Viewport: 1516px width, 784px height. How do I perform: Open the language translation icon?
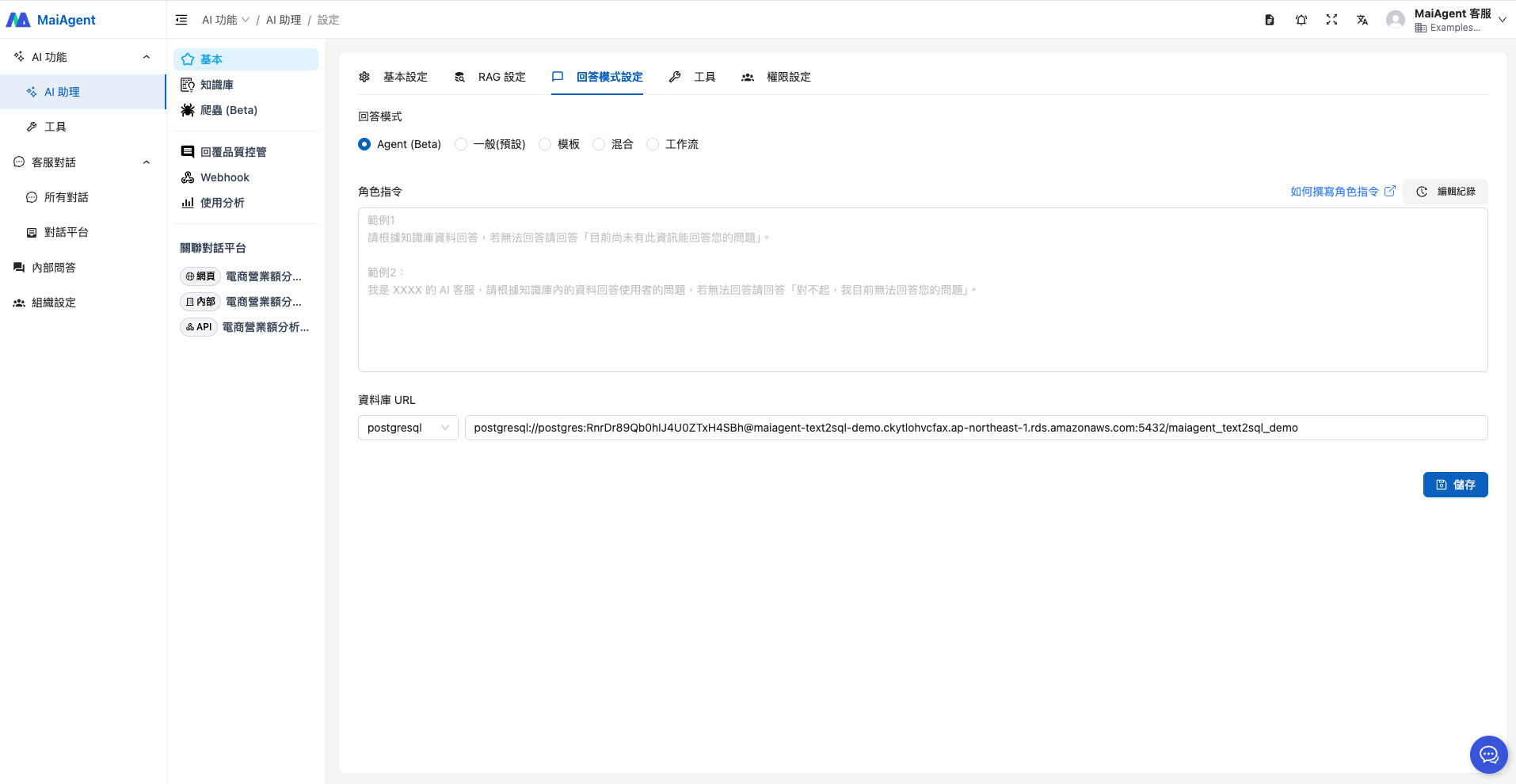click(x=1362, y=20)
